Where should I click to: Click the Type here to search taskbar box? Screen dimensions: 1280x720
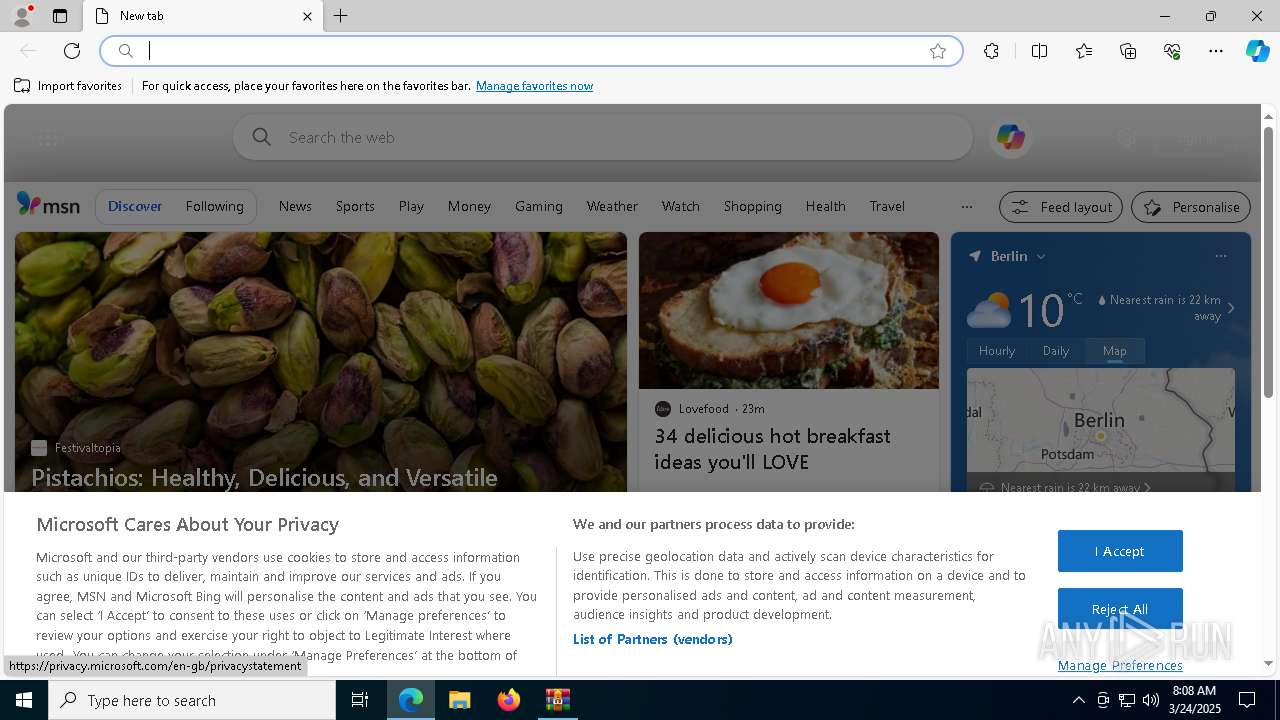click(x=192, y=700)
